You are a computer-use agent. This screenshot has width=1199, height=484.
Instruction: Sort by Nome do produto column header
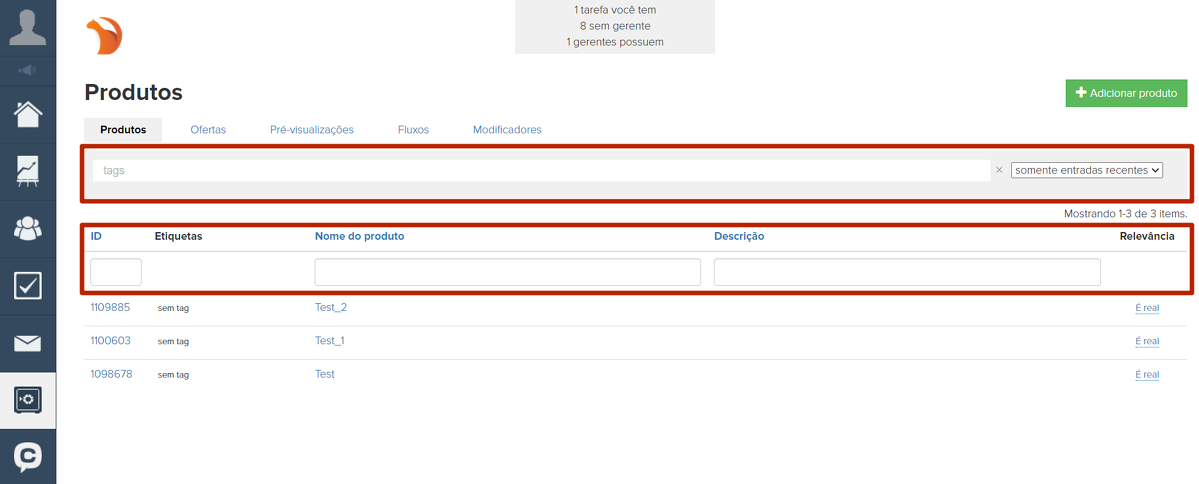click(x=359, y=236)
